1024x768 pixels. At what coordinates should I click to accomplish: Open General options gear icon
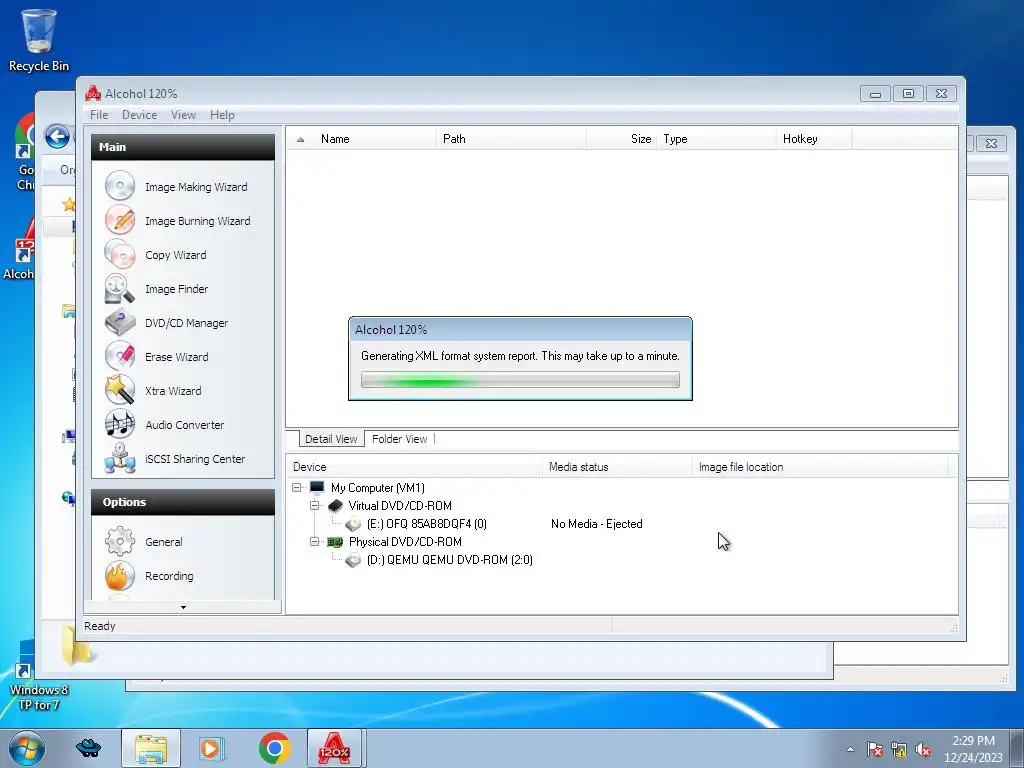[x=120, y=541]
